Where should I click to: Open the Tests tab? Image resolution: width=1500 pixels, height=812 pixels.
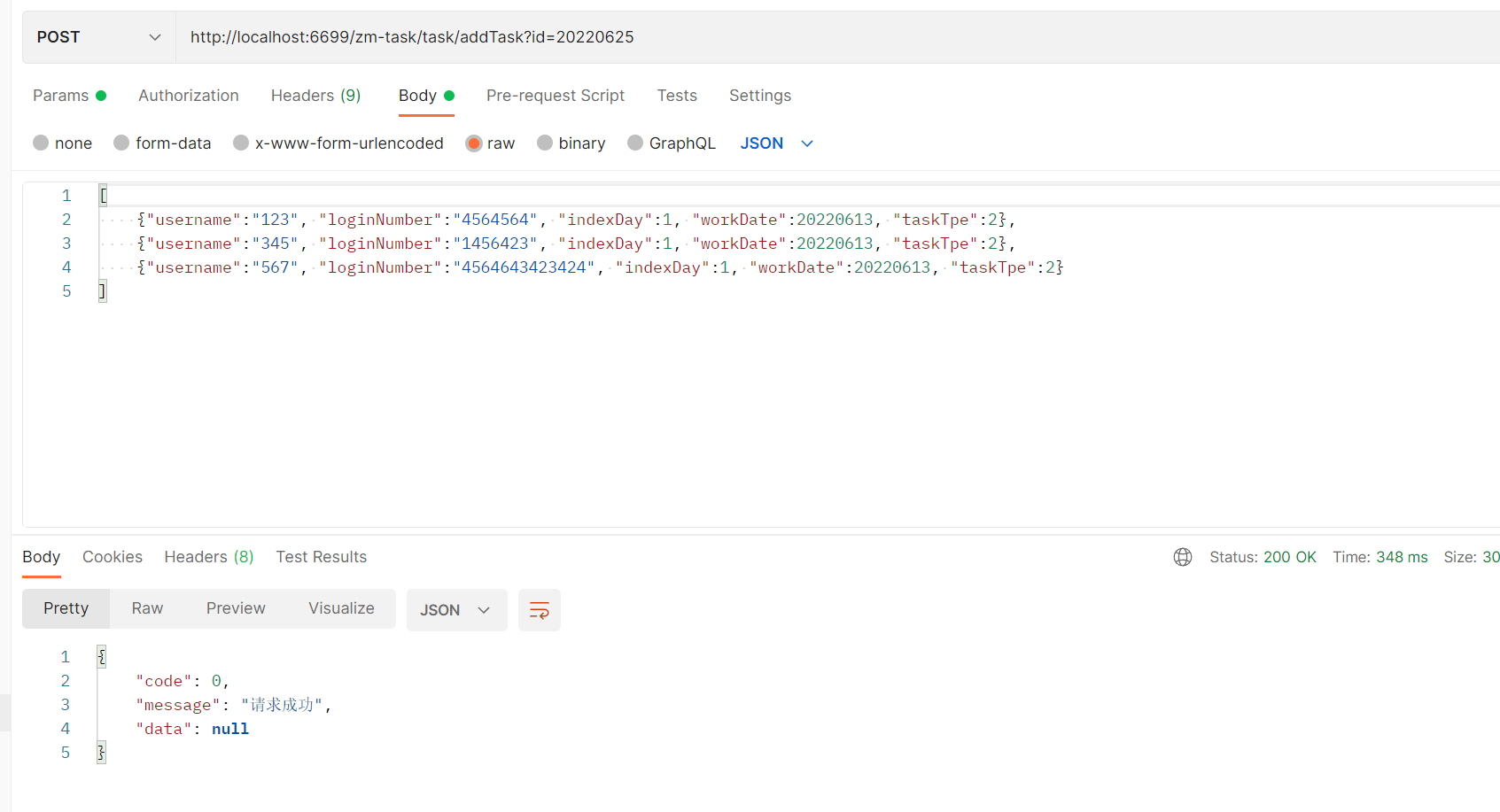677,96
